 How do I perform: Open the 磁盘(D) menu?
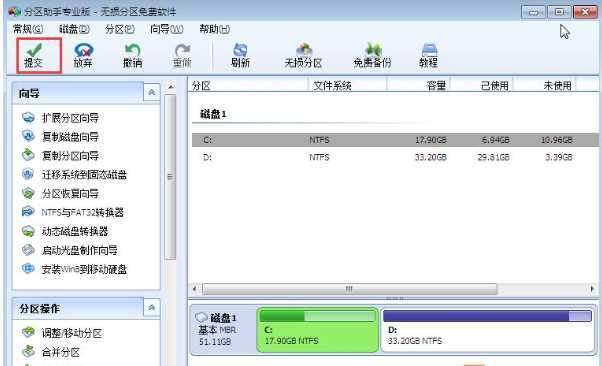coord(74,29)
